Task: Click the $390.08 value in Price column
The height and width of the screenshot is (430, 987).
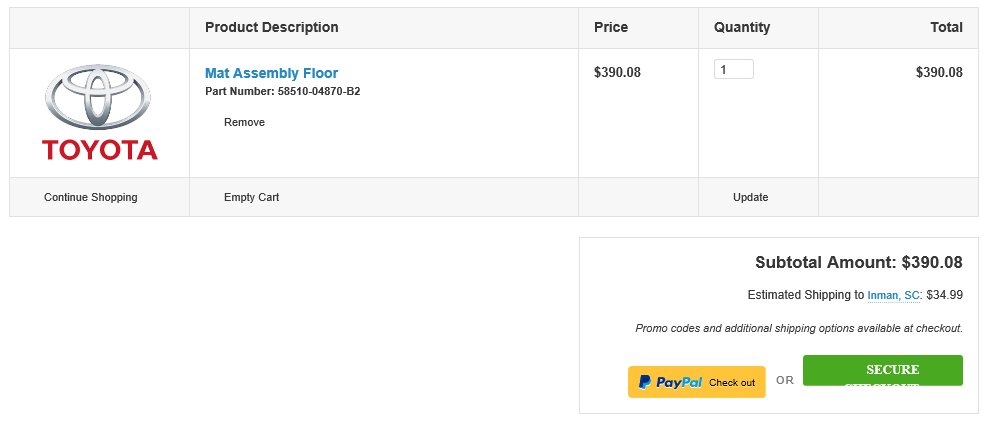Action: (x=617, y=72)
